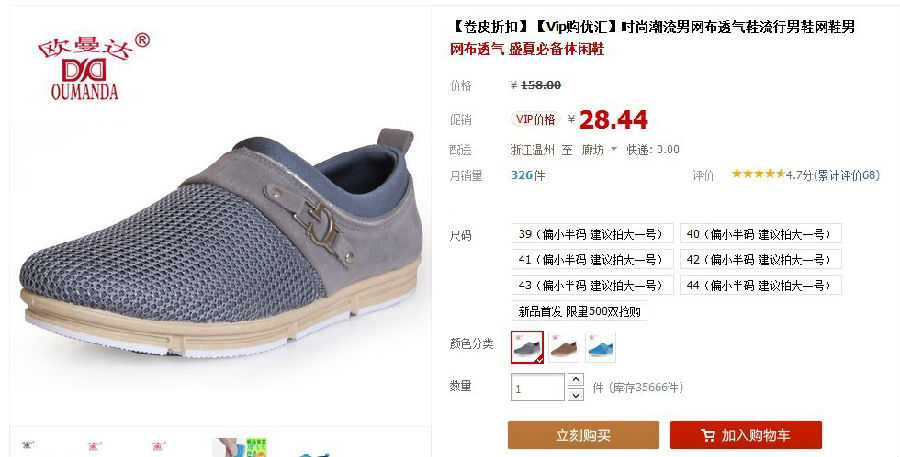Screen dimensions: 900x457
Task: Open the 累计评价68 reviews link
Action: click(x=848, y=175)
